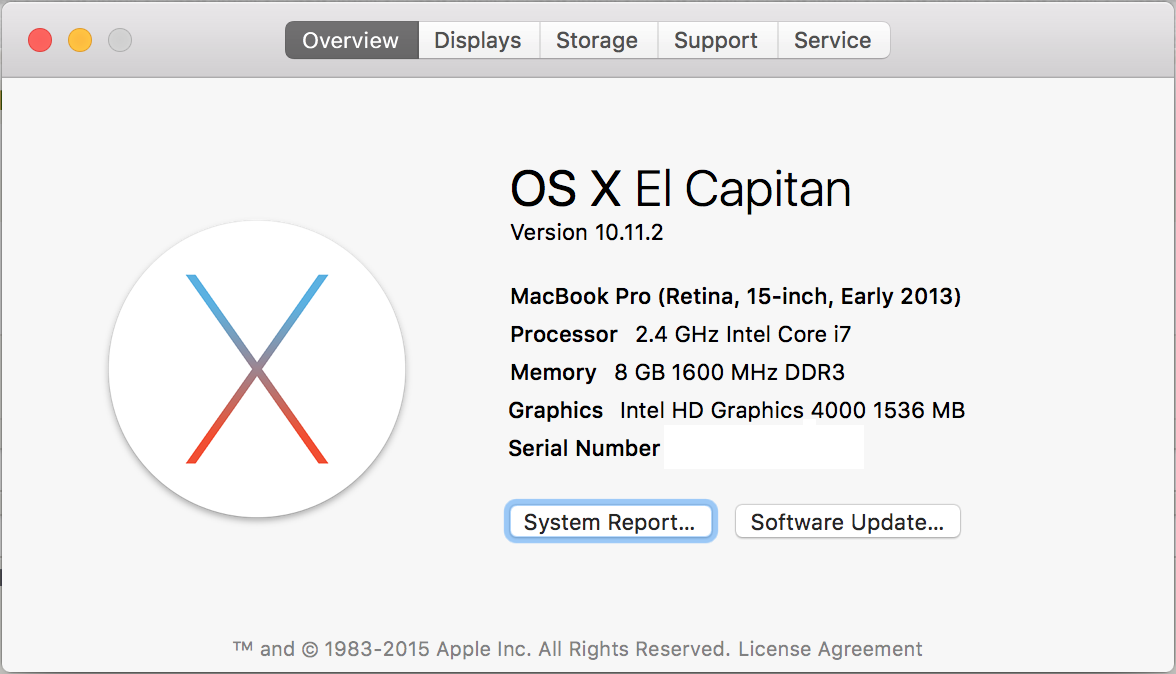This screenshot has height=674, width=1176.
Task: Click the OS X El Capitan logo
Action: 257,369
